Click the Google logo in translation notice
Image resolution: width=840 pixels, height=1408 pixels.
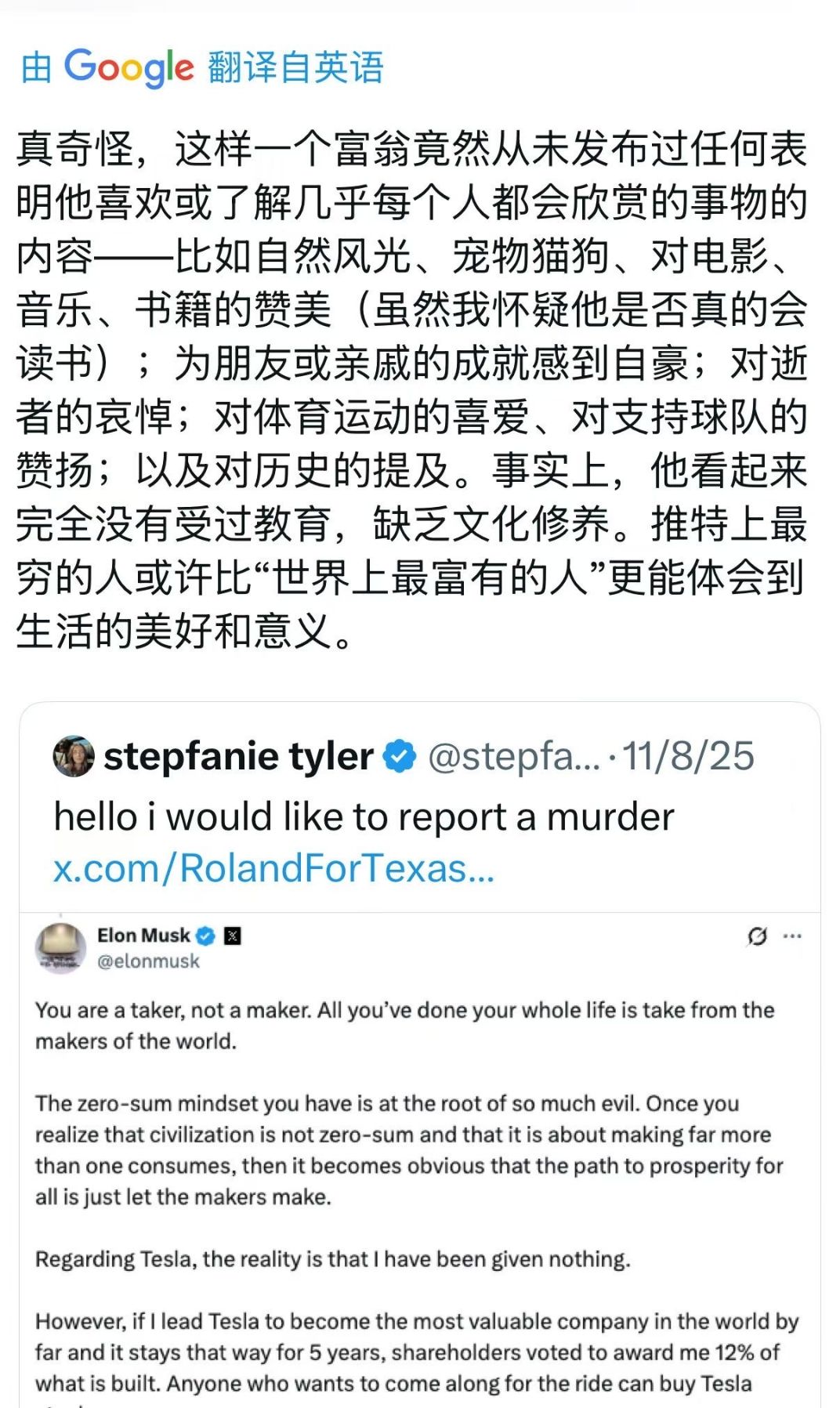(129, 67)
